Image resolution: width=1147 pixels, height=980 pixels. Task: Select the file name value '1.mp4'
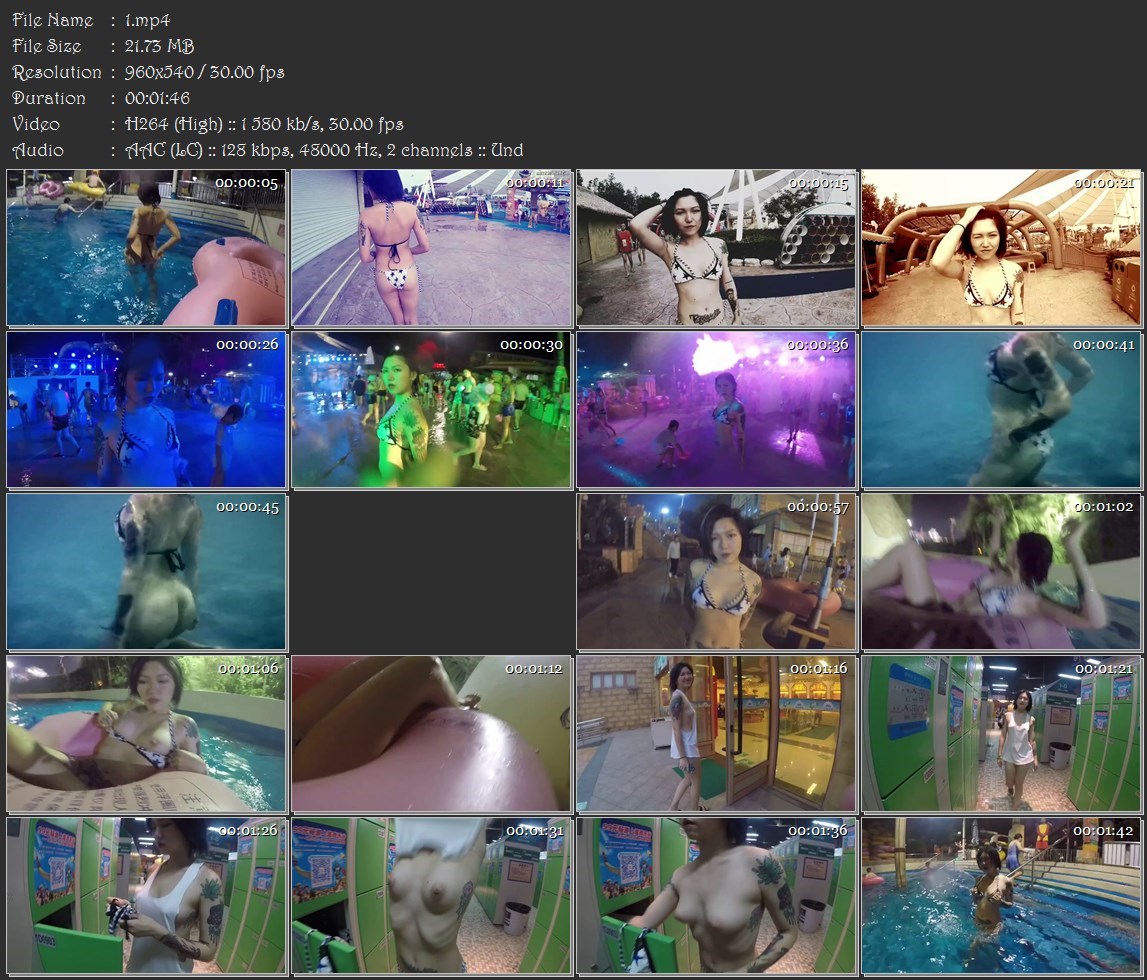pos(147,20)
